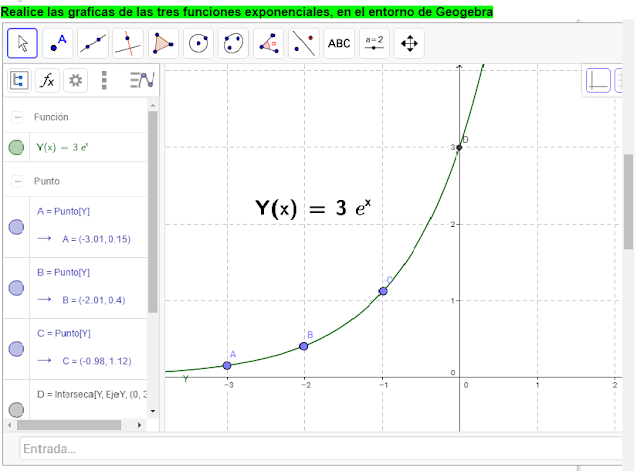Image resolution: width=640 pixels, height=471 pixels.
Task: Select the B = Punto[Y] definition
Action: [x=63, y=272]
